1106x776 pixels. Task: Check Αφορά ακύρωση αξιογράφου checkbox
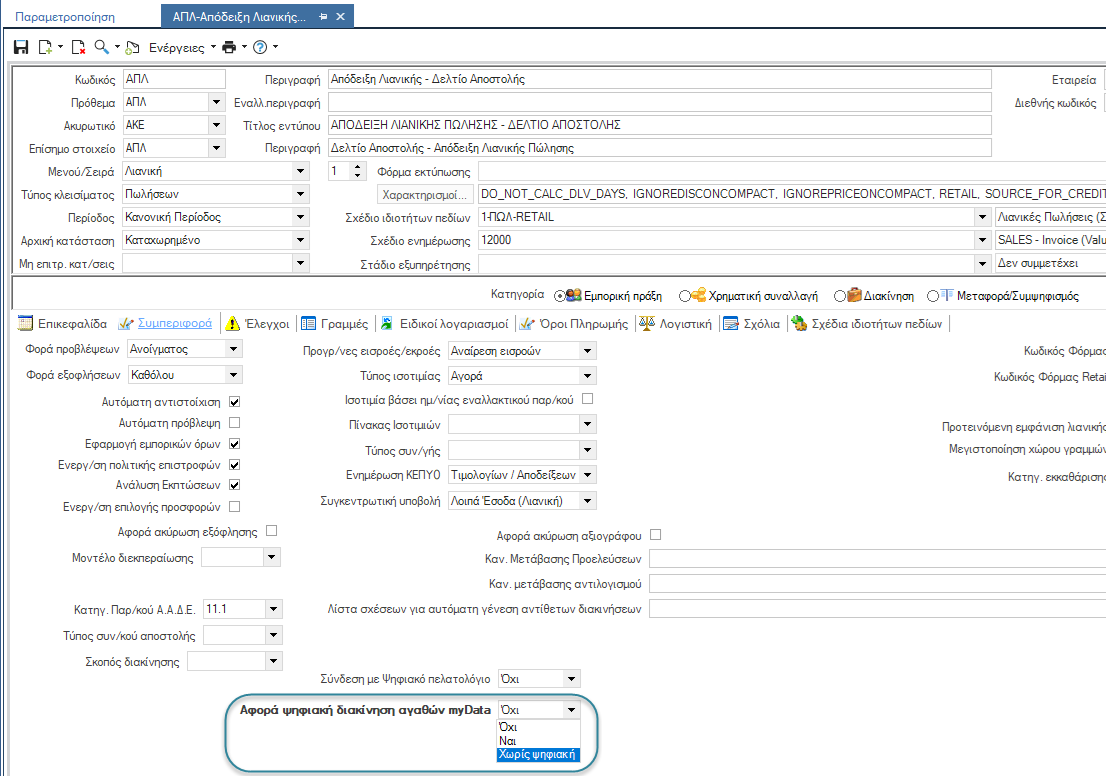(x=655, y=535)
